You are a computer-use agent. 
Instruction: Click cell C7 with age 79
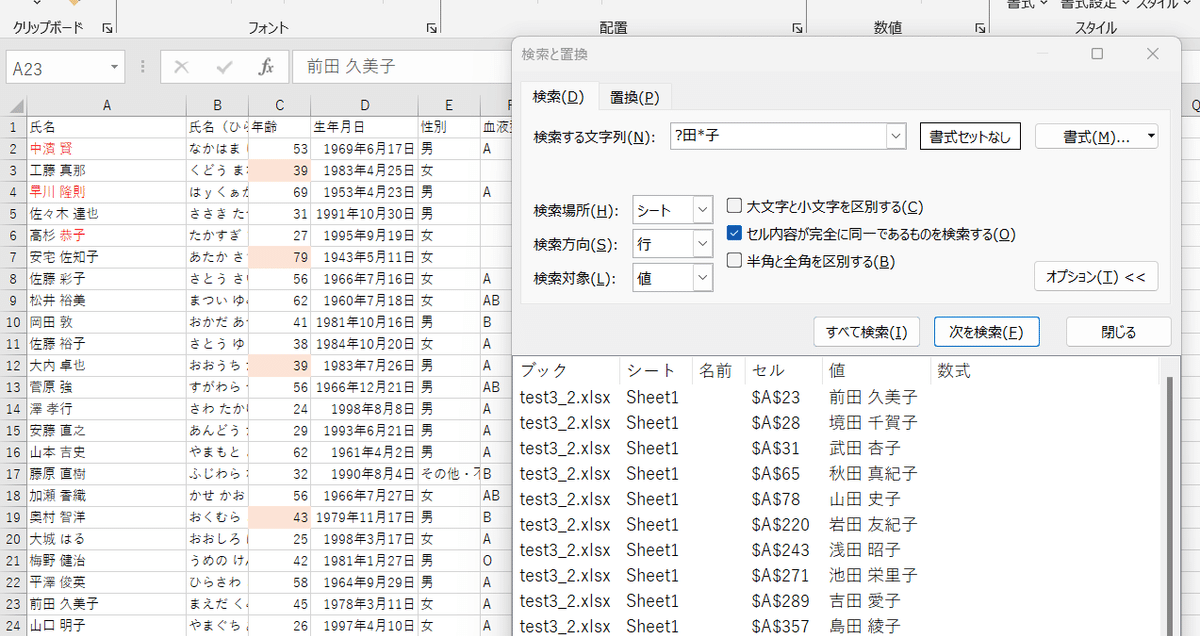(280, 257)
